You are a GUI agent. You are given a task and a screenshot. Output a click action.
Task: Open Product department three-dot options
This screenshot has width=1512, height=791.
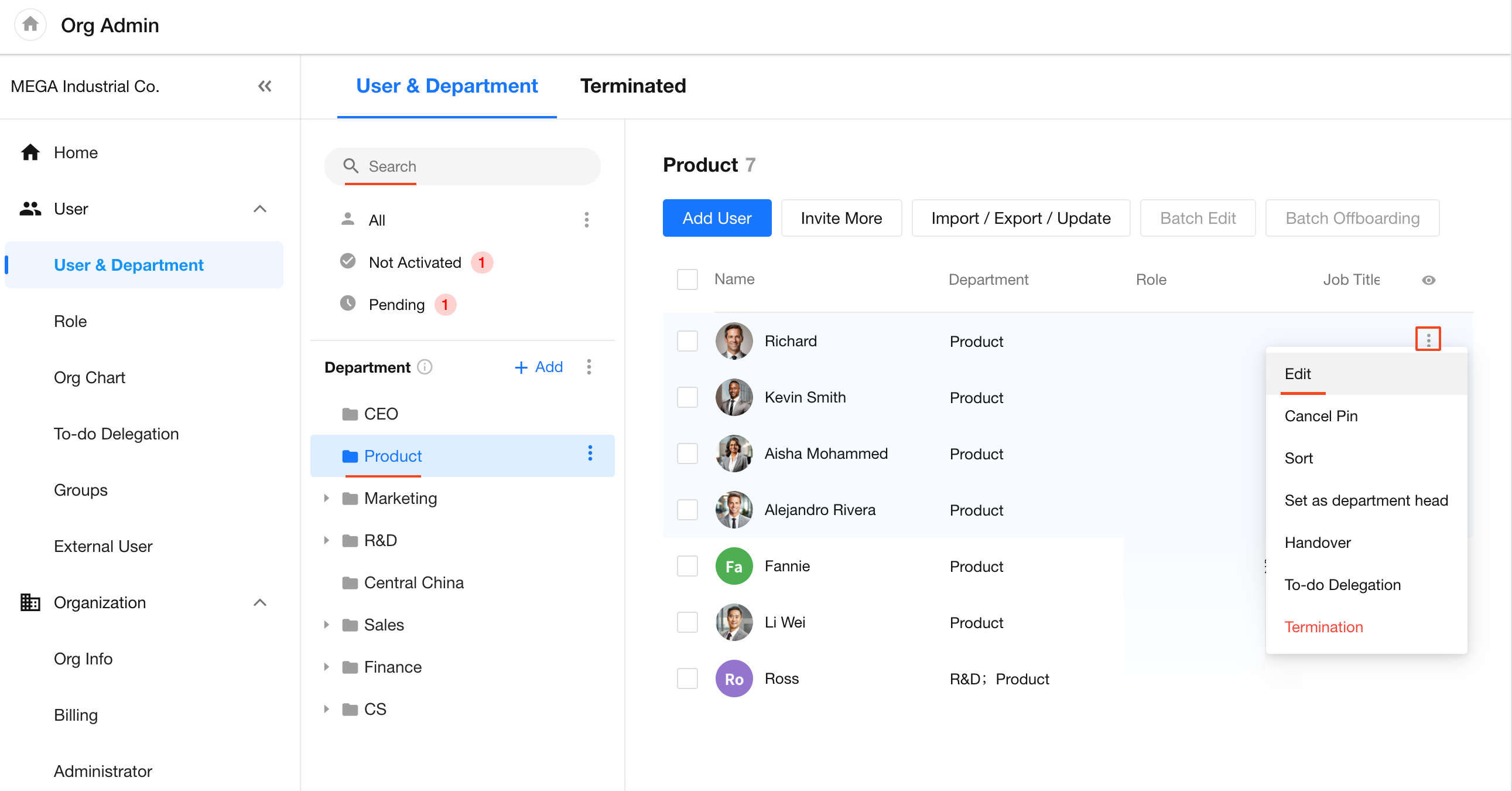[590, 454]
